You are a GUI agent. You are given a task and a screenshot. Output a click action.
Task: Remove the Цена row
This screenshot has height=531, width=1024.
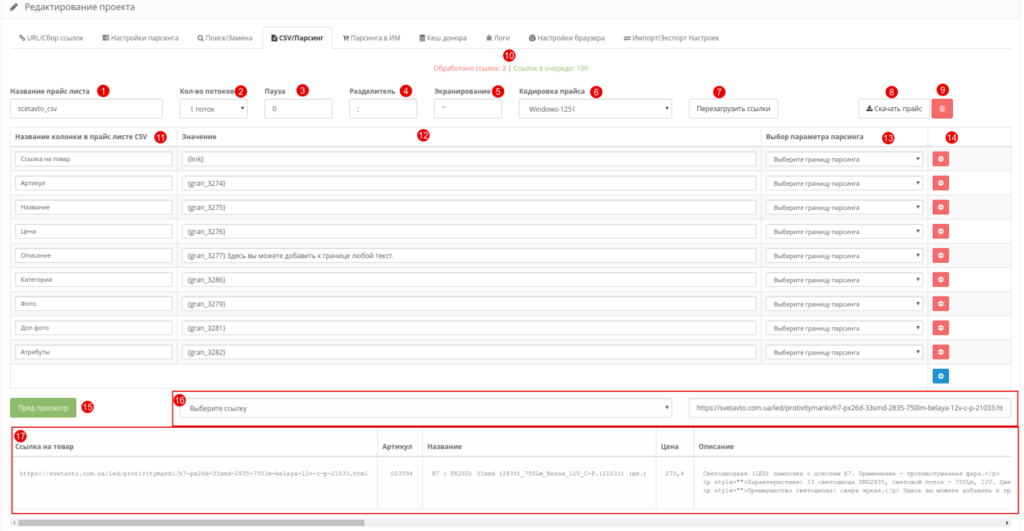(940, 231)
